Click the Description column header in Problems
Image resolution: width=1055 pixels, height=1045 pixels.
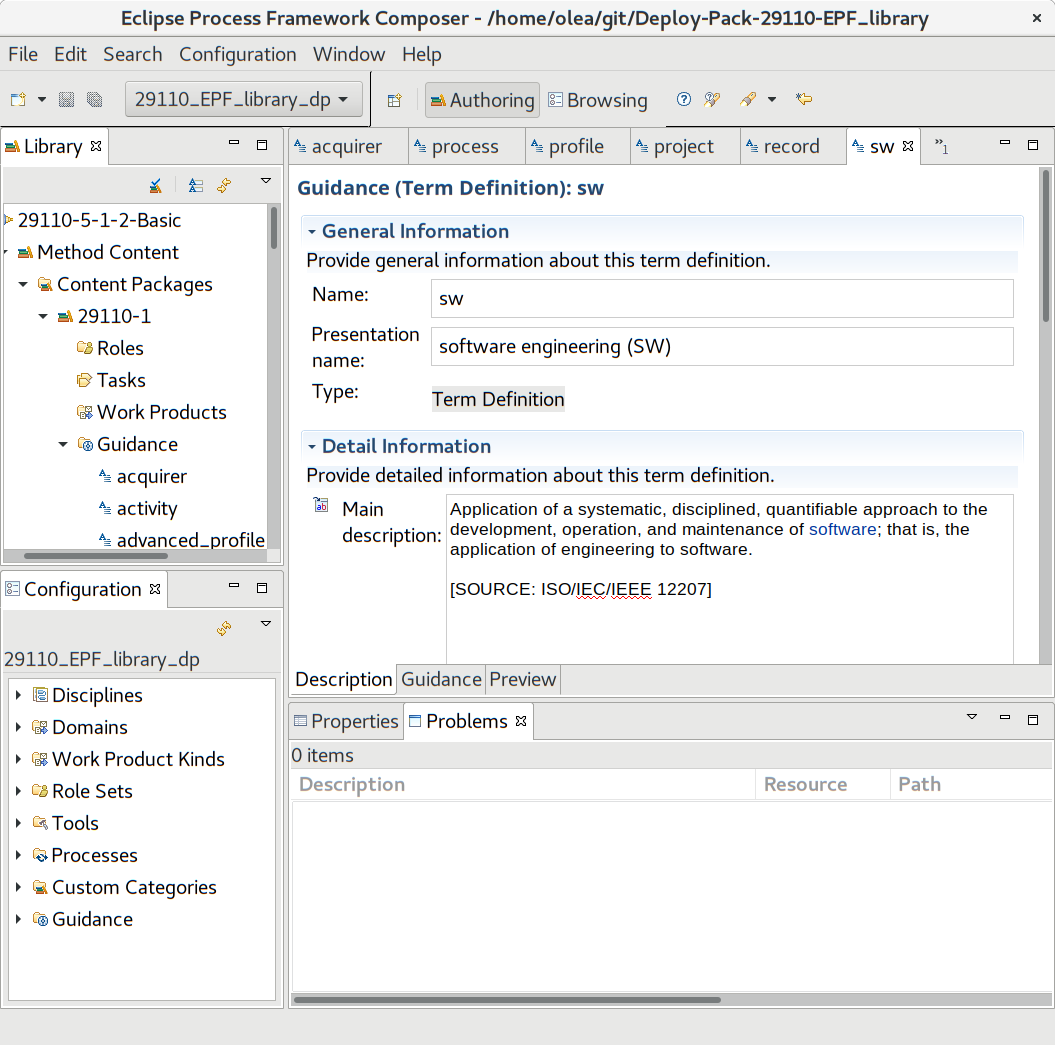tap(523, 785)
